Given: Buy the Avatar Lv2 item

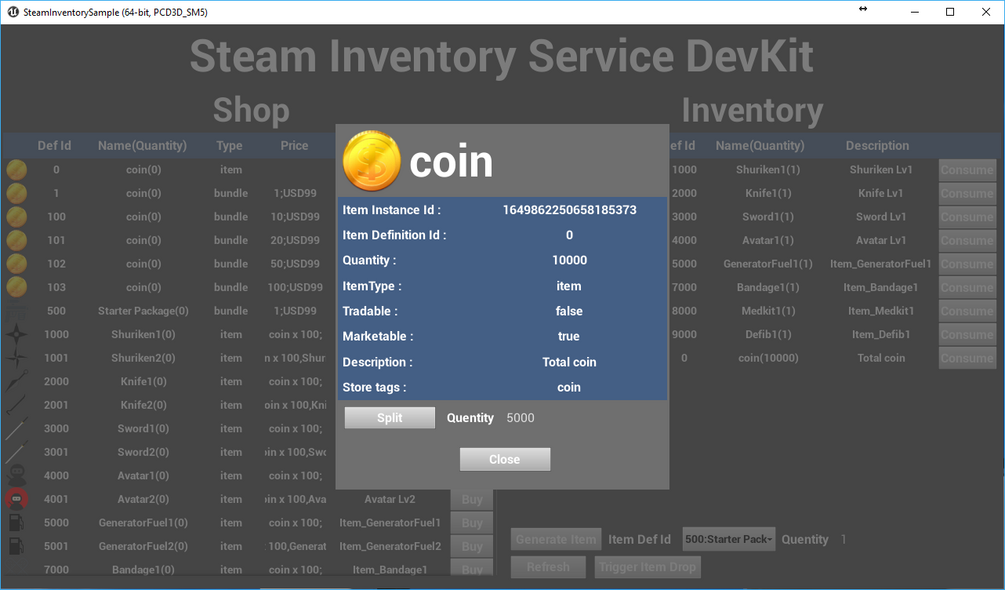Looking at the screenshot, I should click(x=472, y=499).
